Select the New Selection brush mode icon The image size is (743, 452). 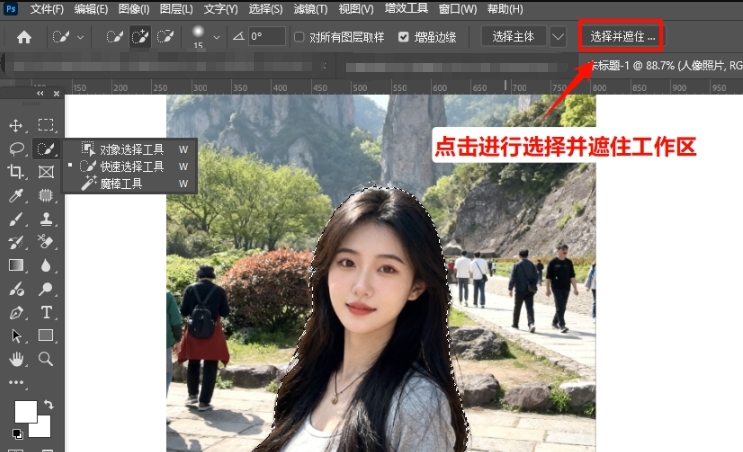(114, 36)
